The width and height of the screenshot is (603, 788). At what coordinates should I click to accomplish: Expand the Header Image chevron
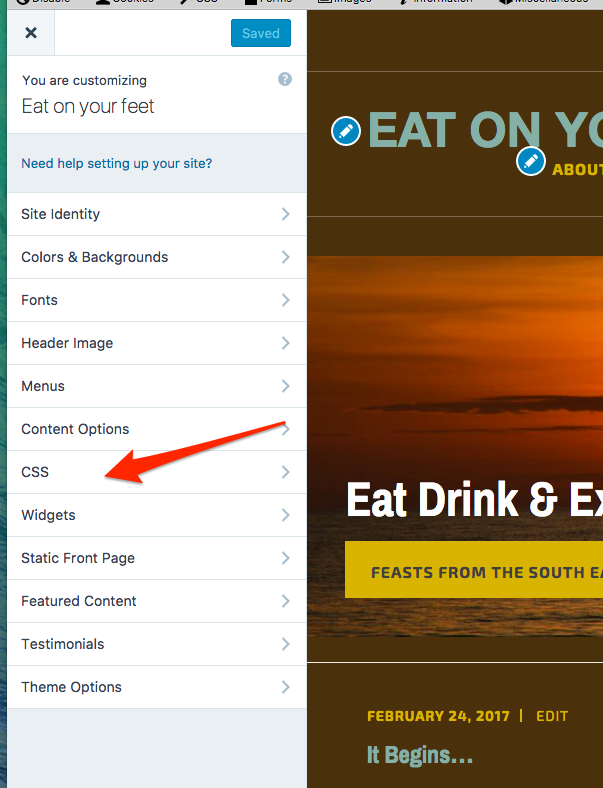click(x=285, y=343)
